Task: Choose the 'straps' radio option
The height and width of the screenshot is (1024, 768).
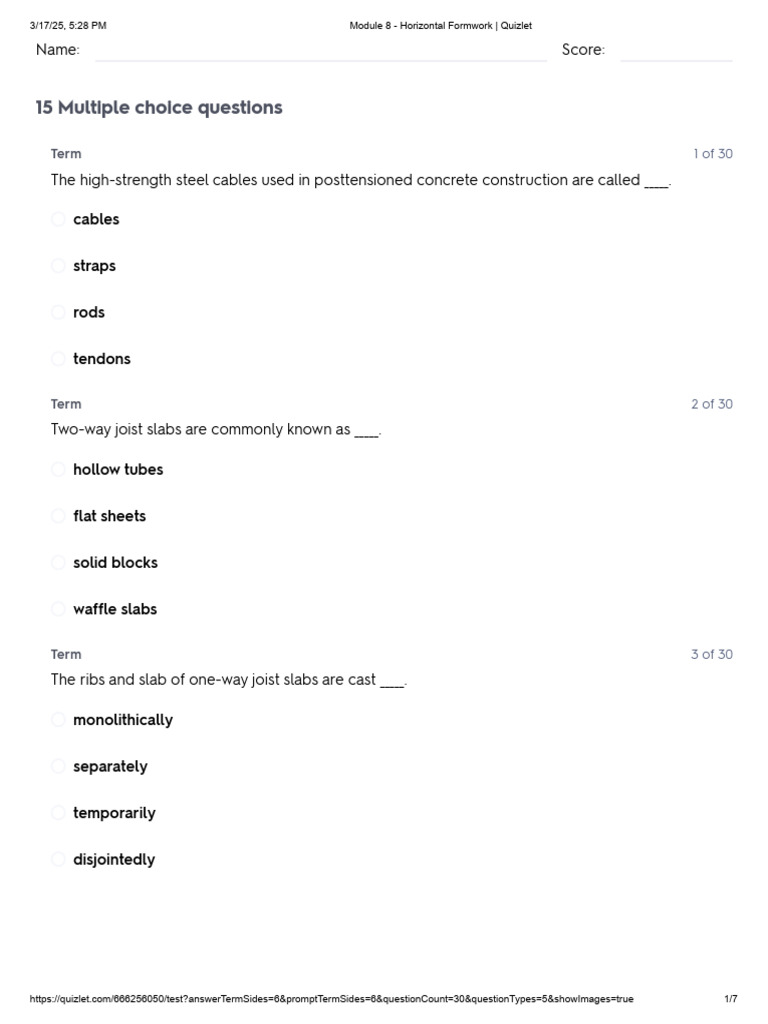Action: (x=59, y=266)
